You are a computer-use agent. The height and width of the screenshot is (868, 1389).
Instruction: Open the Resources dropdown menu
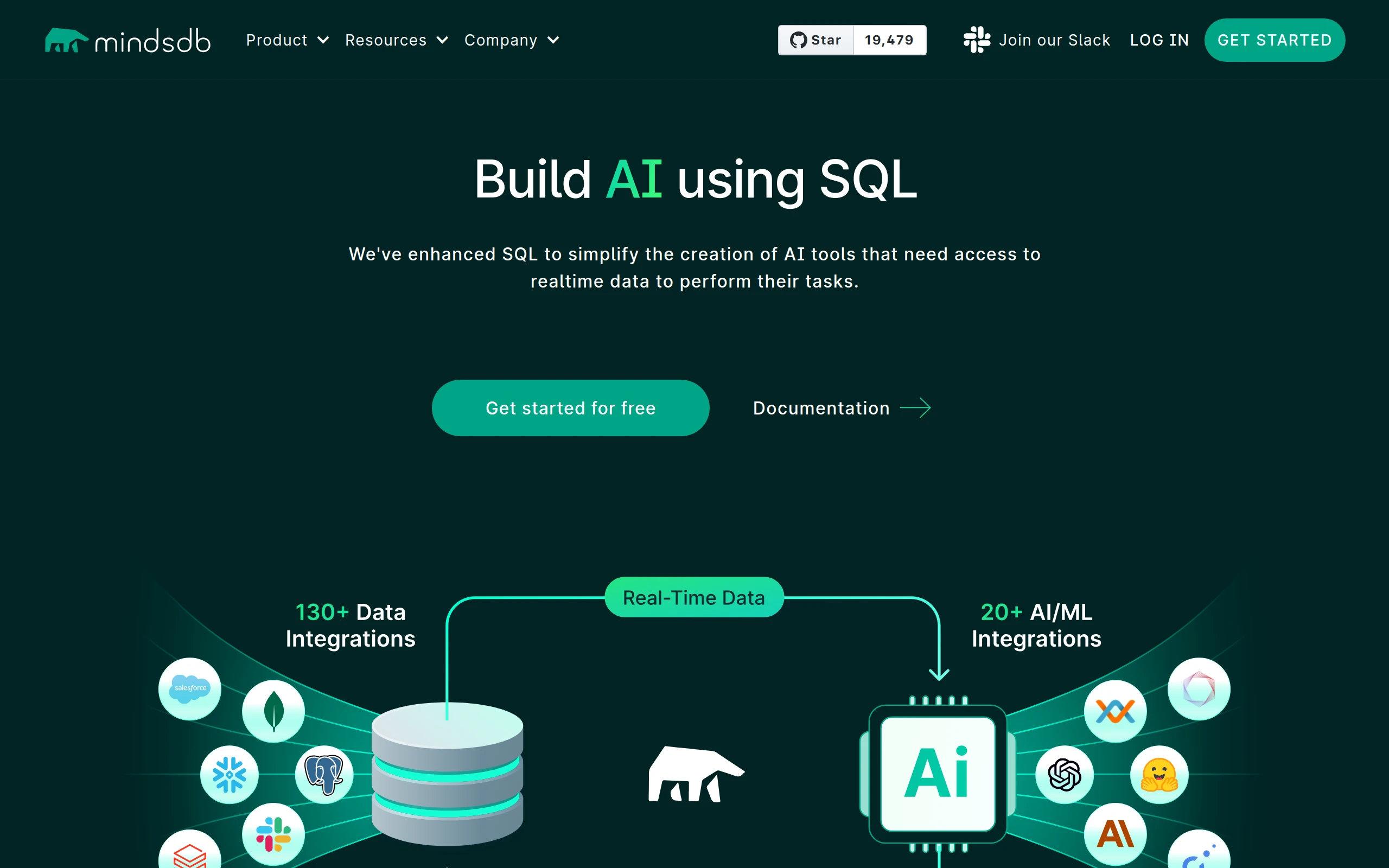tap(396, 40)
